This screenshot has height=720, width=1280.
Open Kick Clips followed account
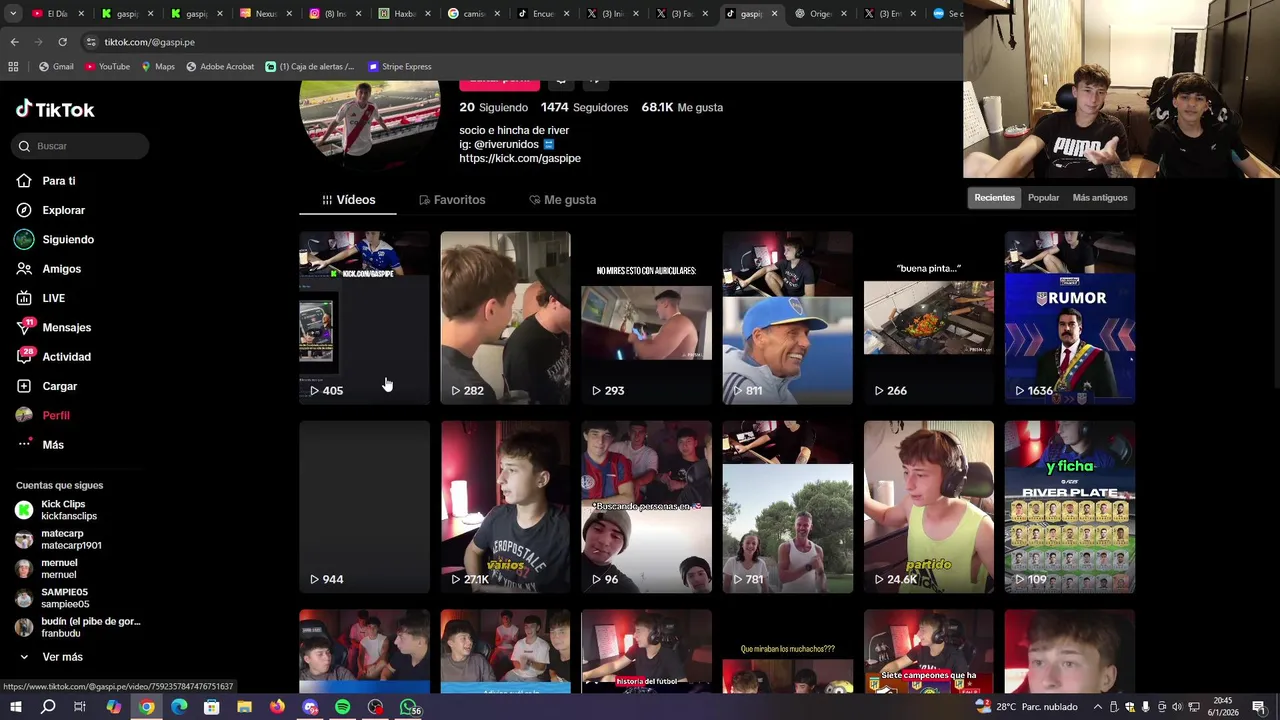(x=58, y=510)
